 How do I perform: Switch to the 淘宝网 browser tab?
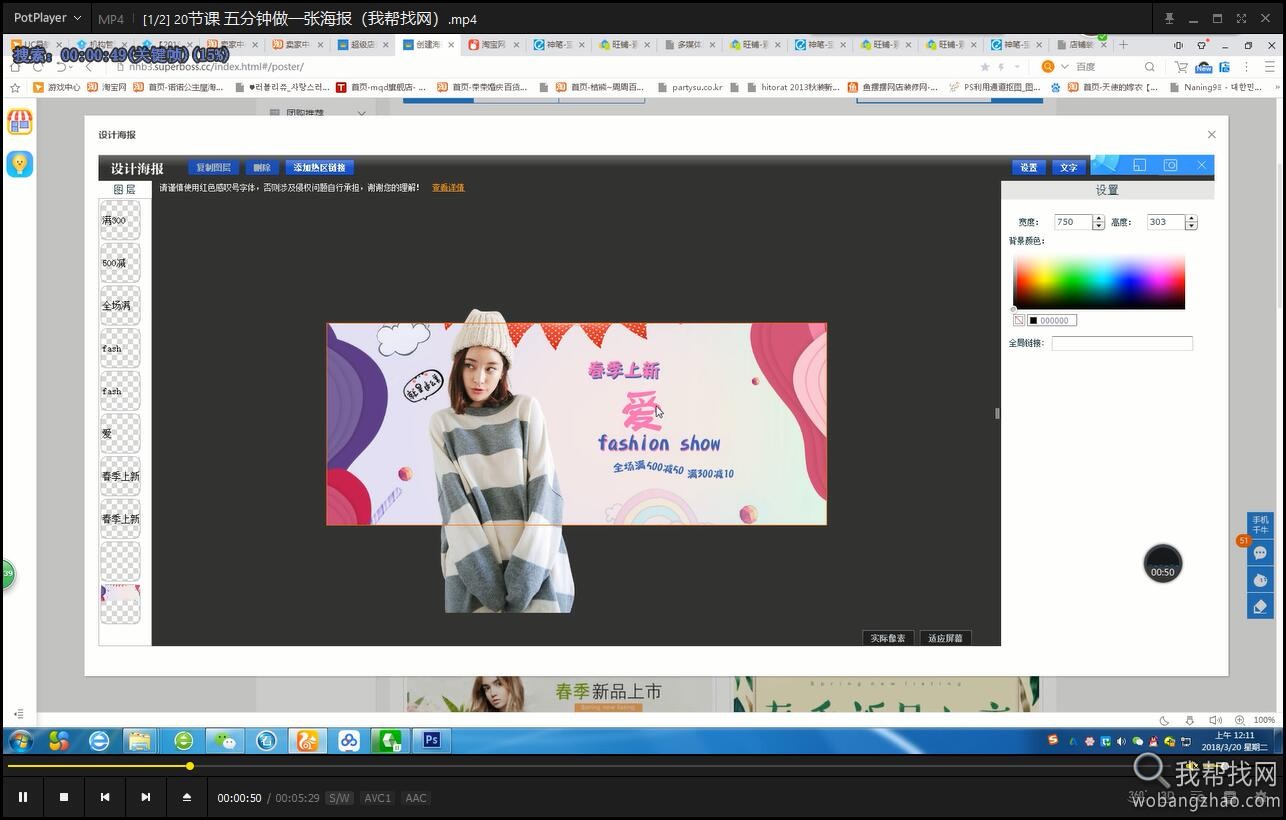pos(494,45)
